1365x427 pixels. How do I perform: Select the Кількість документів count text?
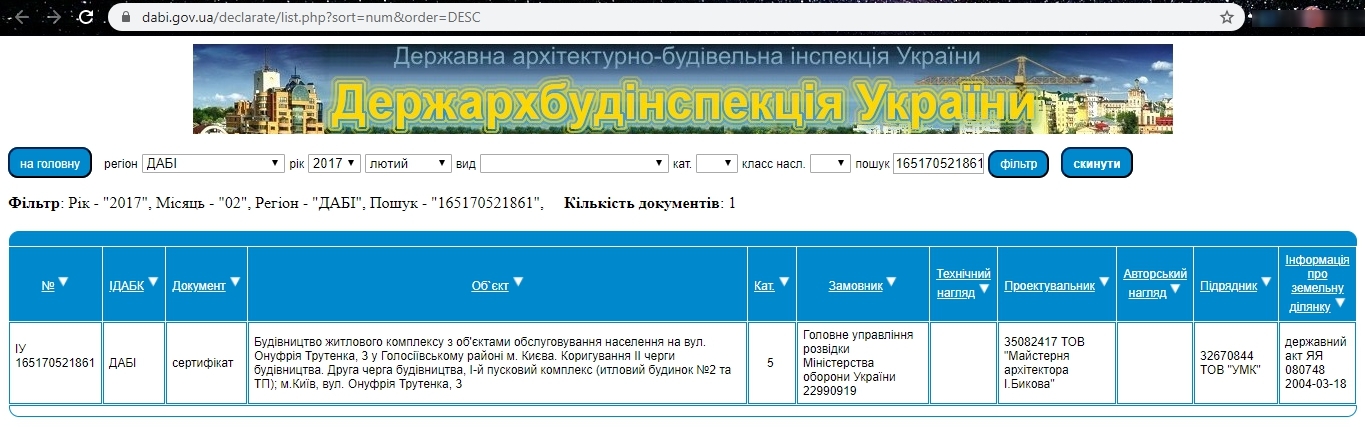pos(650,204)
